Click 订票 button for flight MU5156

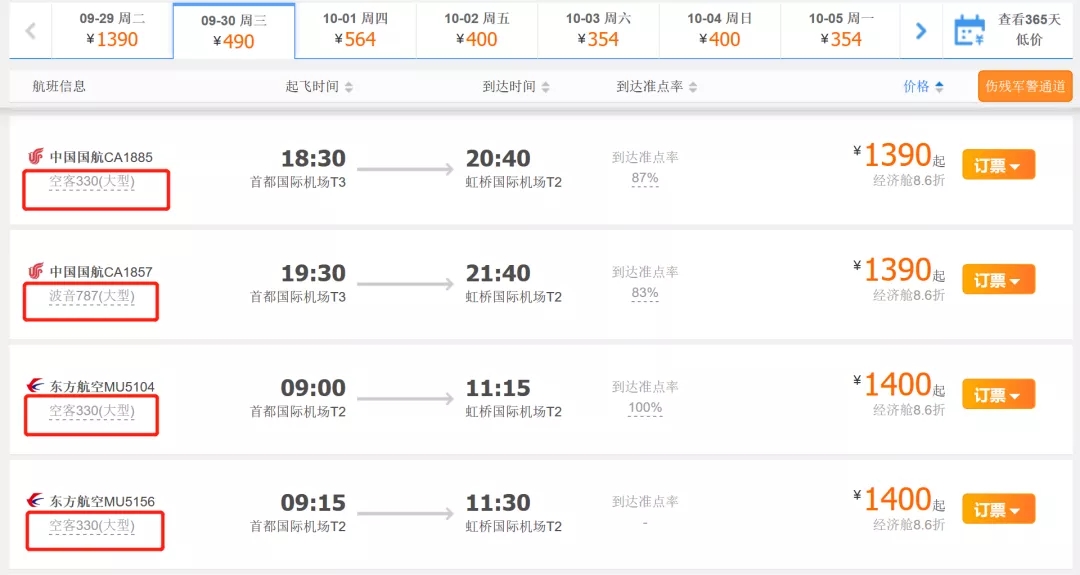[x=998, y=510]
